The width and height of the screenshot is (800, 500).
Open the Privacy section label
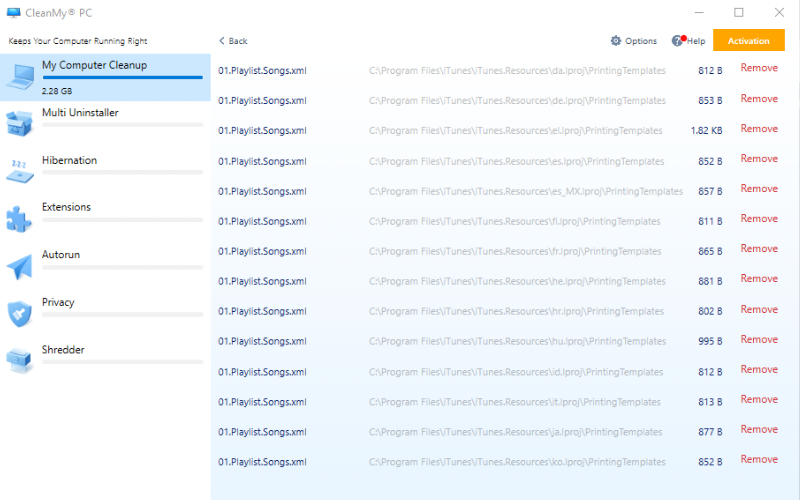tap(58, 302)
